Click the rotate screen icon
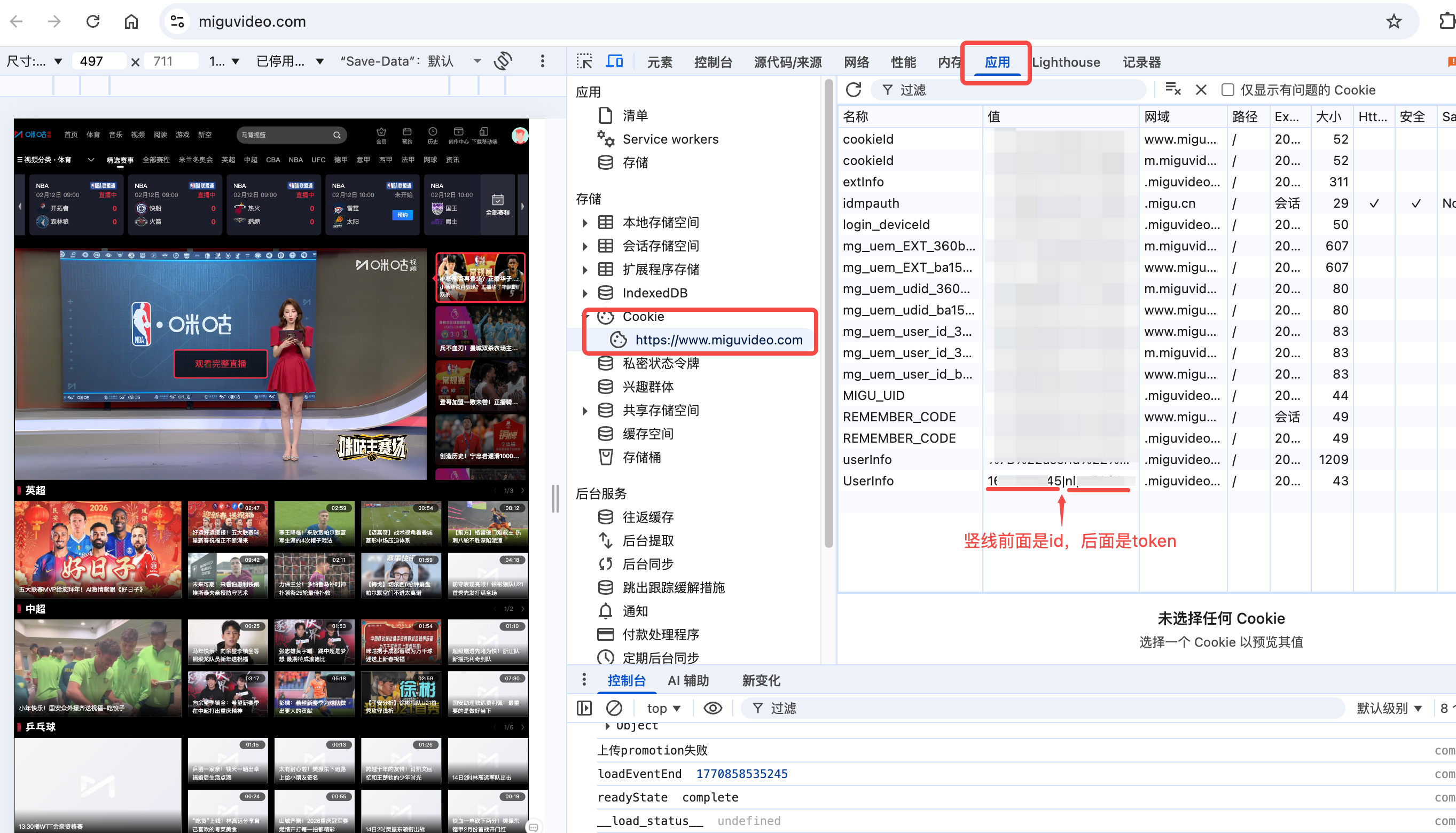The image size is (1456, 833). pos(504,61)
